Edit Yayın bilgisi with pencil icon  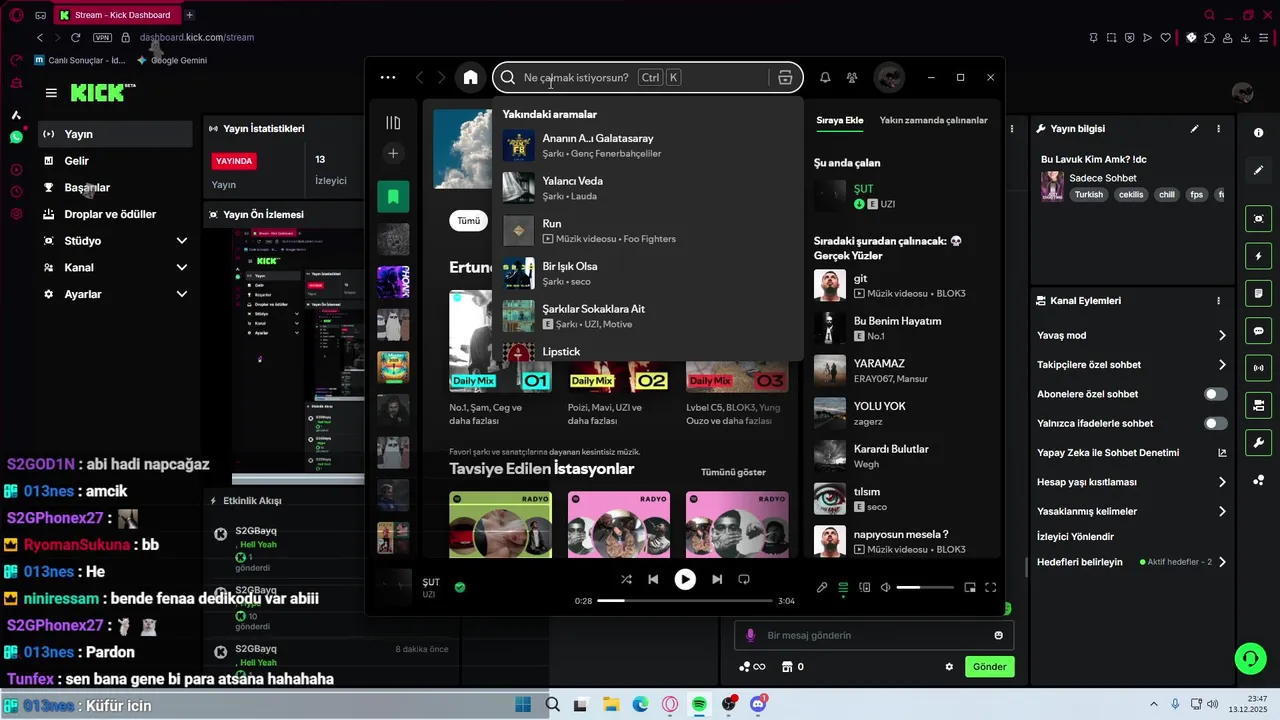point(1194,129)
